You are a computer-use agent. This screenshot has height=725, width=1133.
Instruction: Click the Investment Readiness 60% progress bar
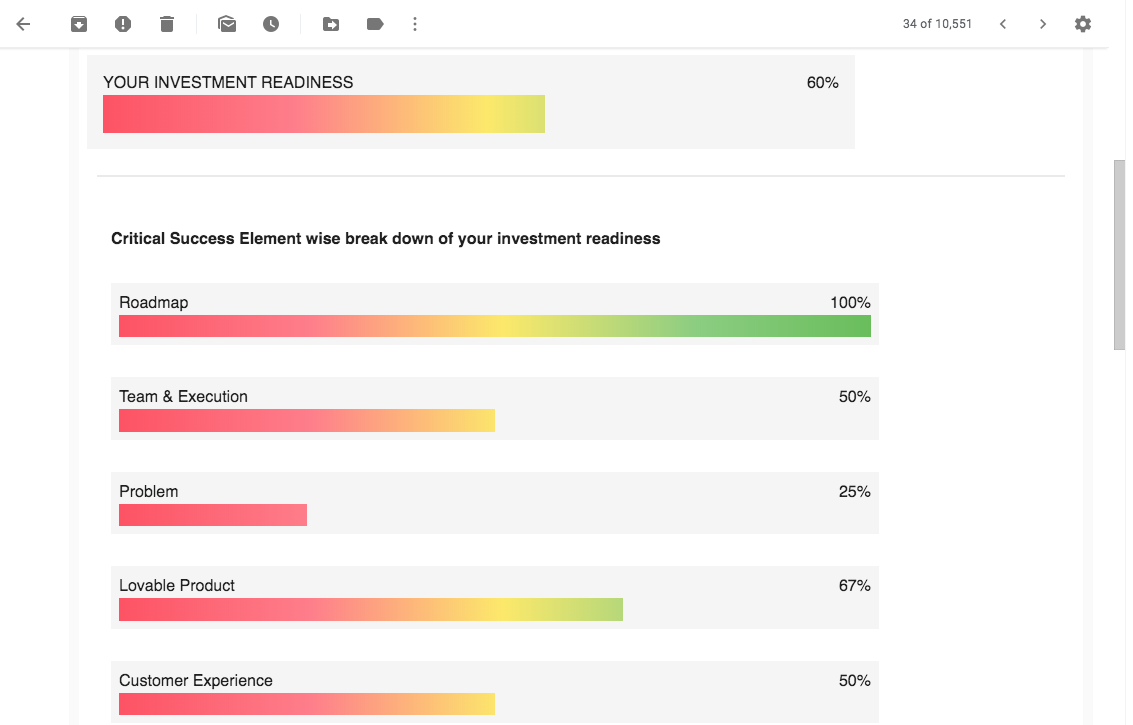click(323, 113)
